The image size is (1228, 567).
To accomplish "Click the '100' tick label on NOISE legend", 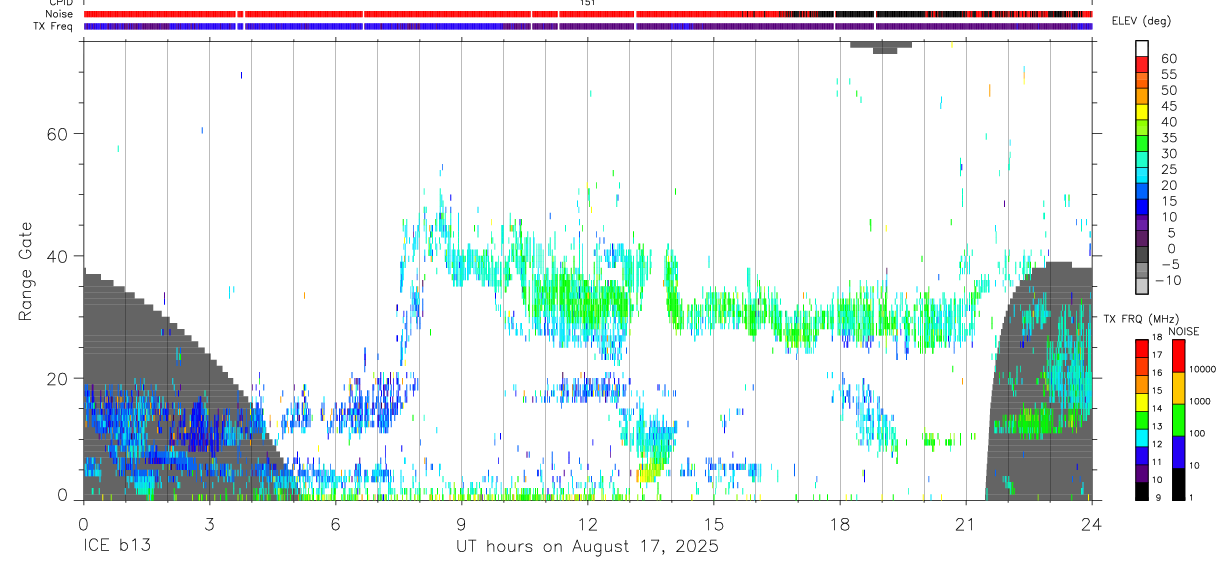I will 1199,434.
